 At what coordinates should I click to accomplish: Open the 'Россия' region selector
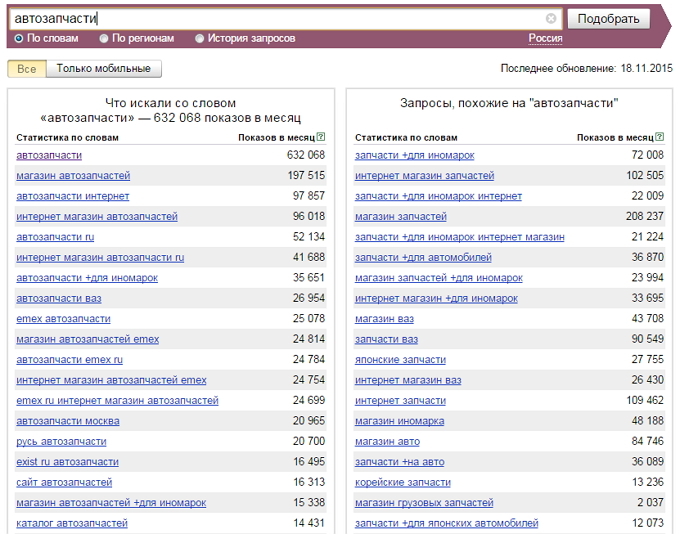[545, 39]
